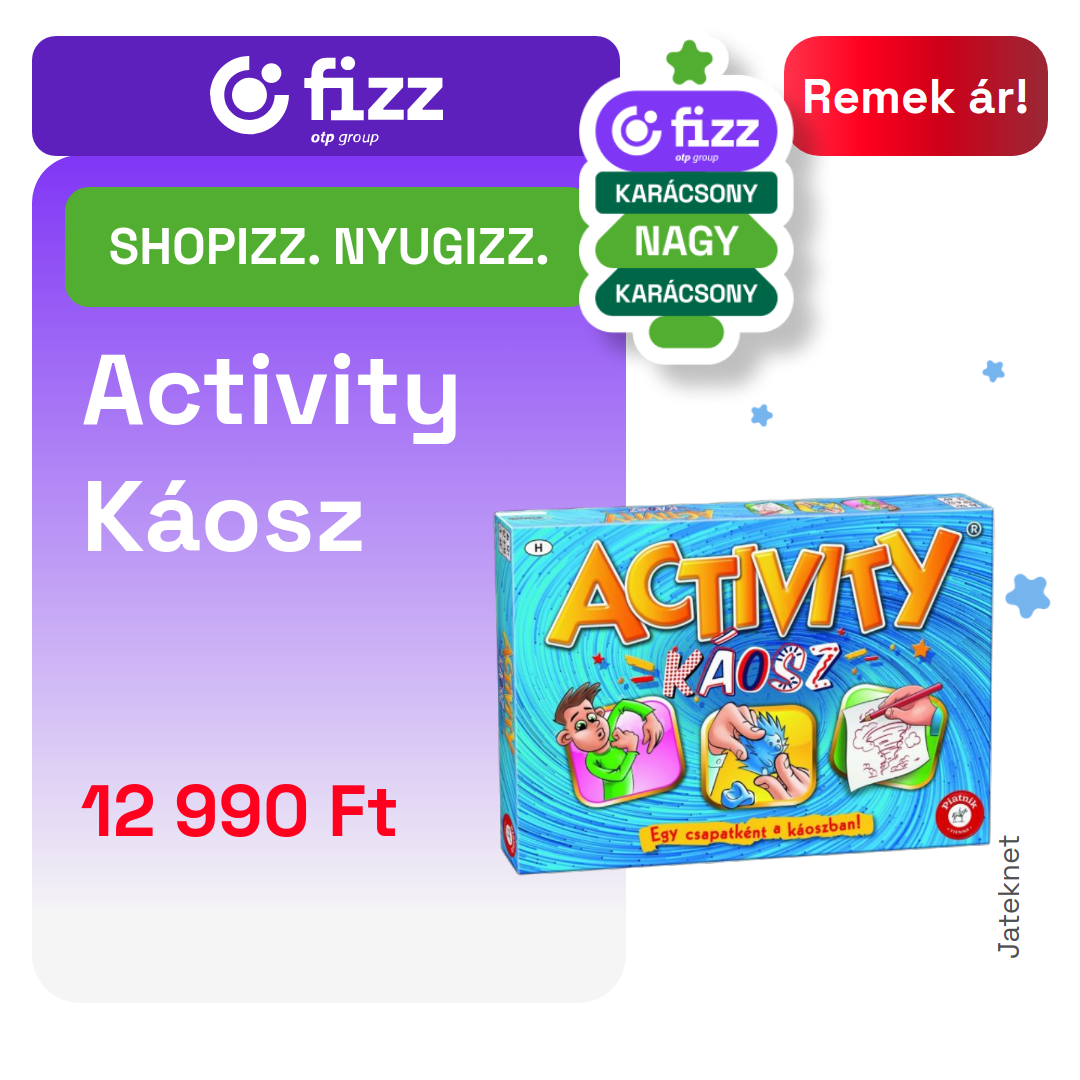Click the green star atop the tree
The width and height of the screenshot is (1080, 1080).
(x=689, y=62)
